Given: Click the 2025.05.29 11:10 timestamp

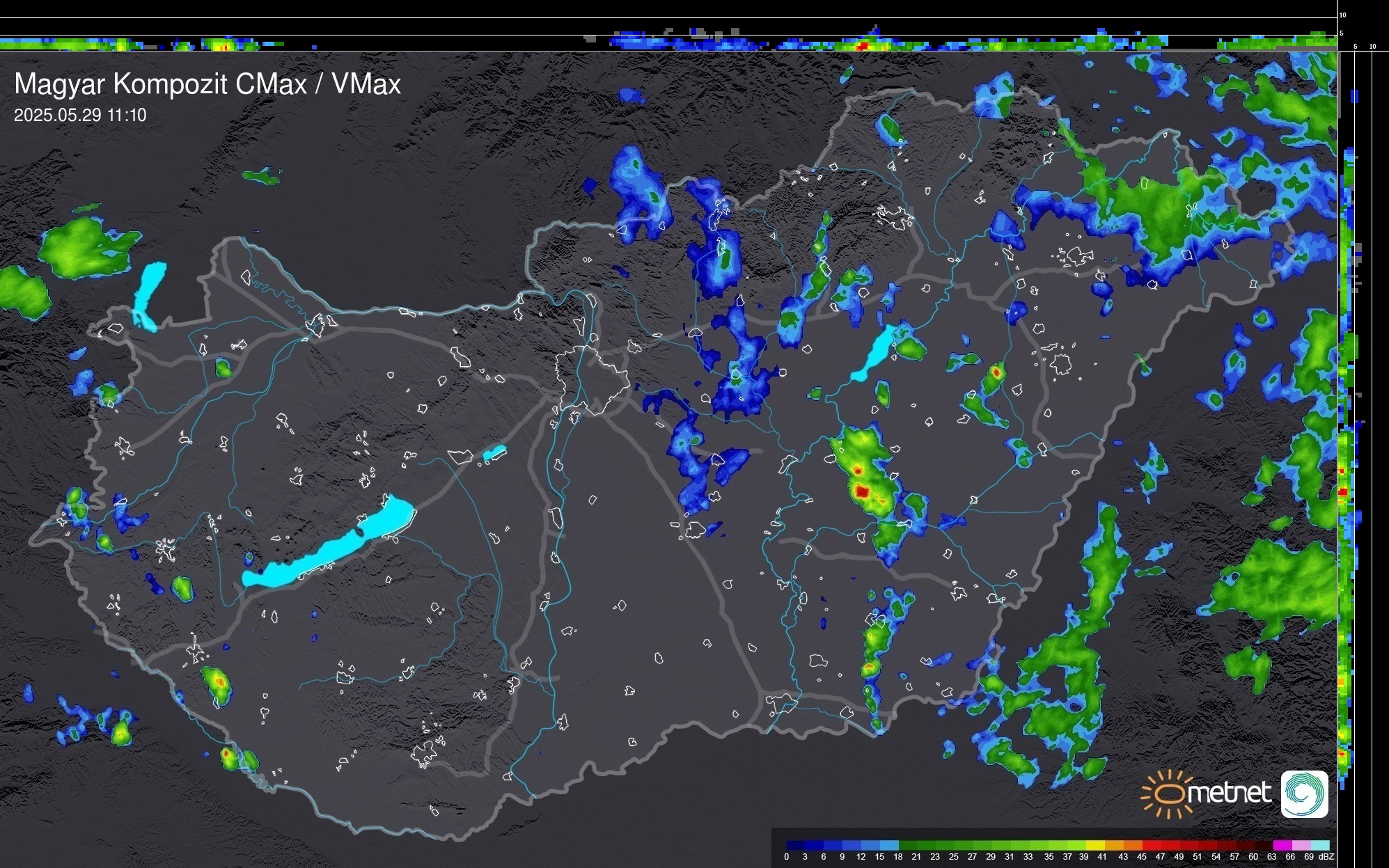Looking at the screenshot, I should tap(80, 116).
